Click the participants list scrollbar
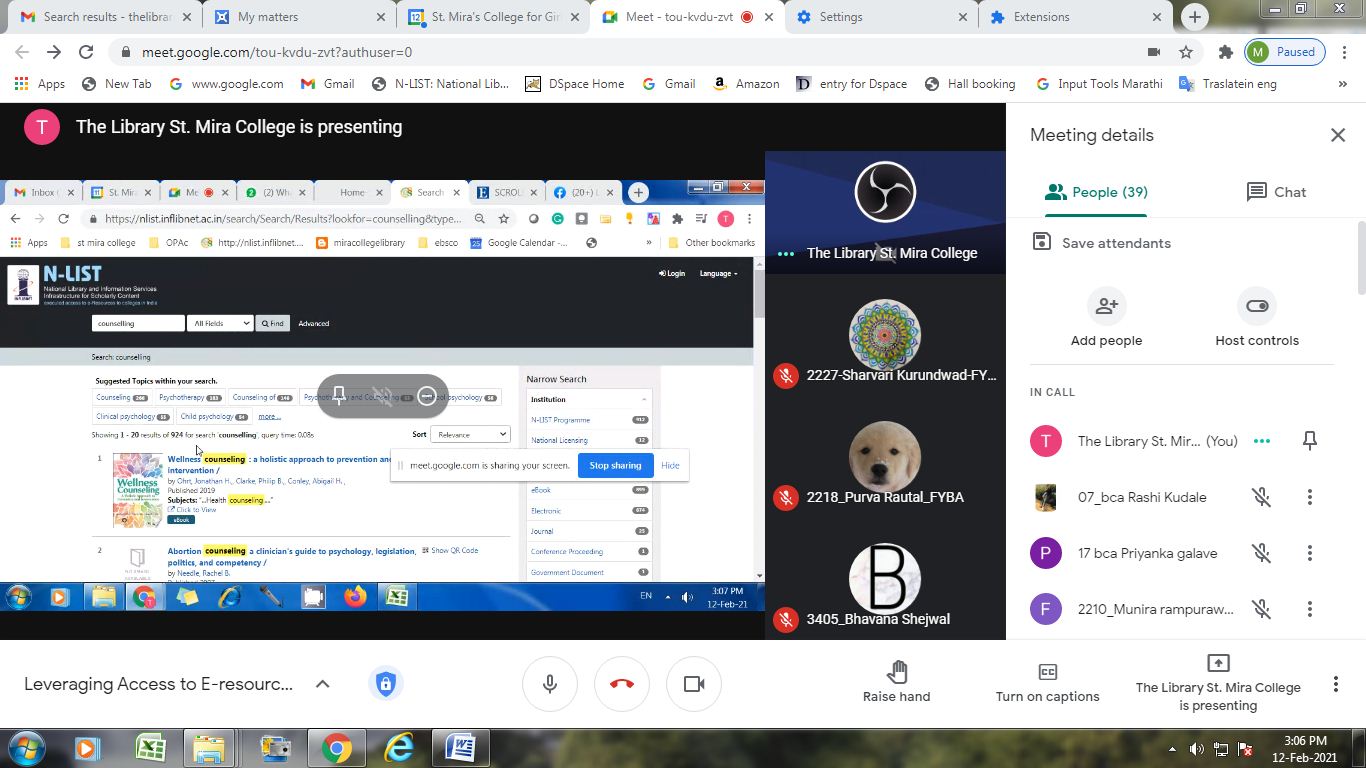 [x=1360, y=260]
